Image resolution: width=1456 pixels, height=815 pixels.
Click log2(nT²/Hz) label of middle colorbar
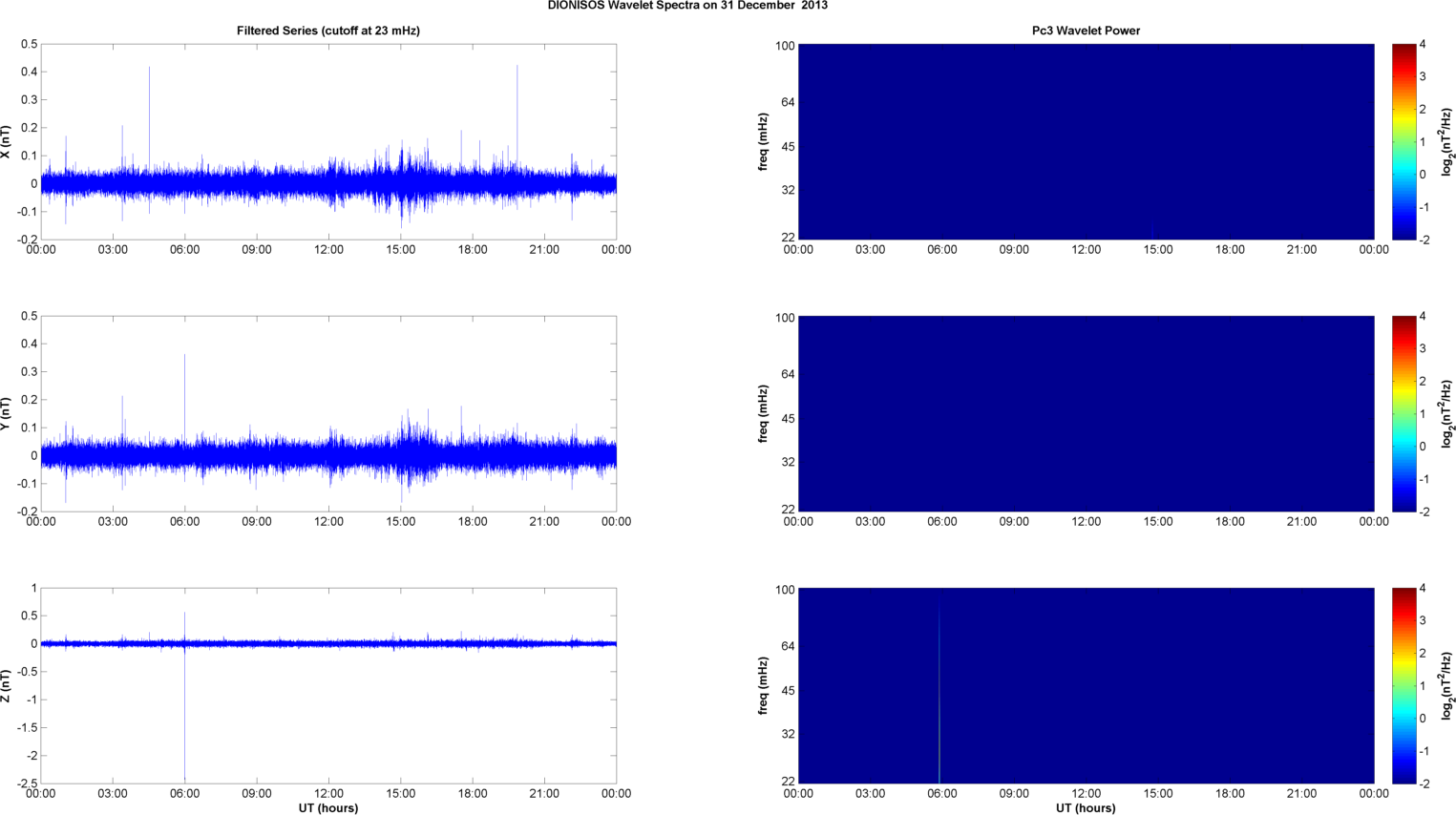click(1447, 414)
